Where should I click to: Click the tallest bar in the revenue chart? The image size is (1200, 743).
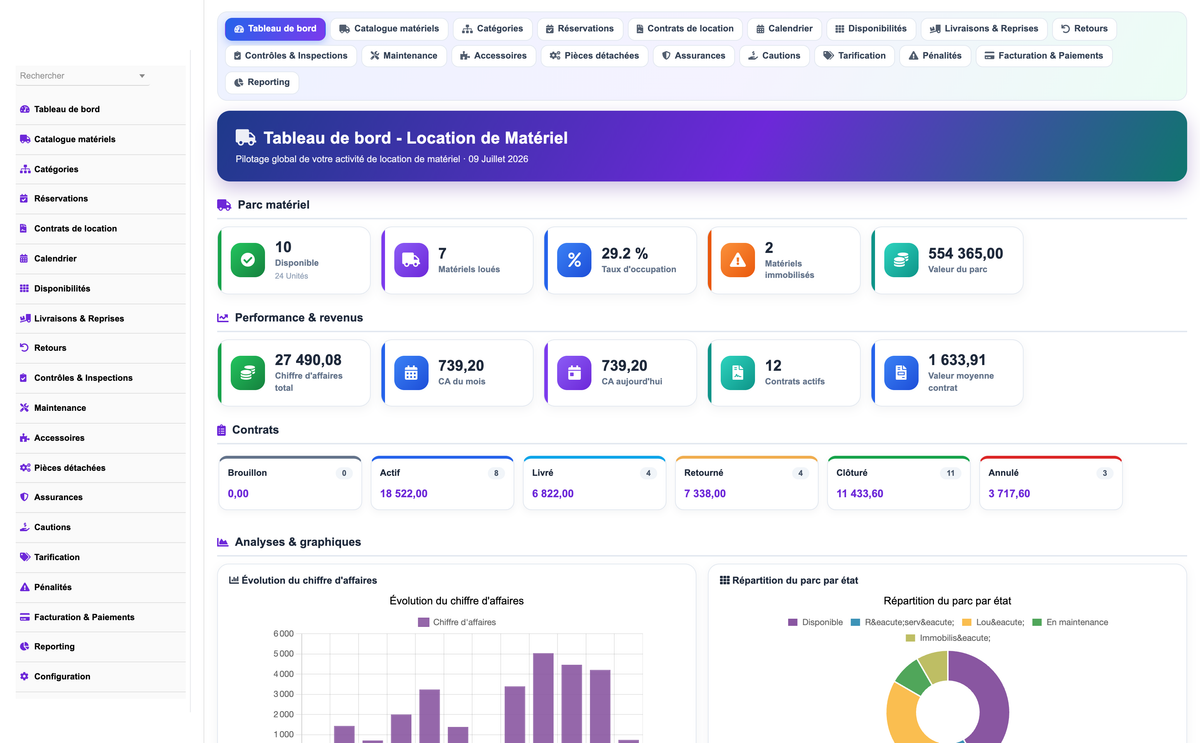pos(543,698)
